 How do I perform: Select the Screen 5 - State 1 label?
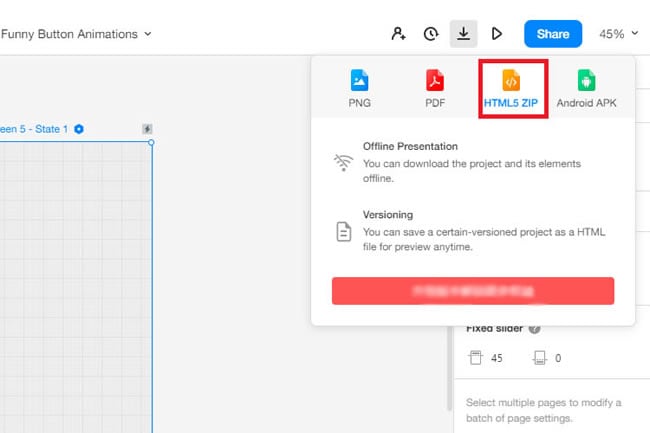[34, 129]
